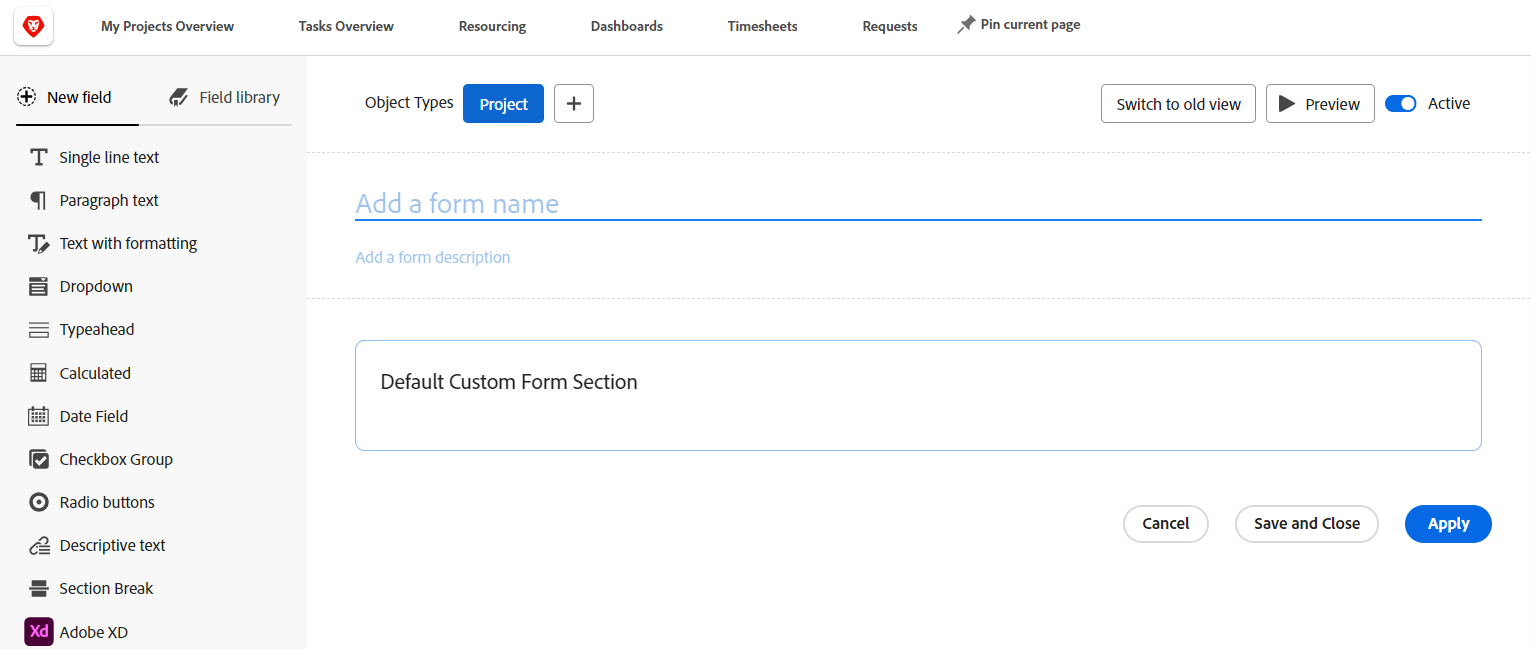Add a Dropdown field to form
Screen dimensions: 1531x649
(x=95, y=286)
